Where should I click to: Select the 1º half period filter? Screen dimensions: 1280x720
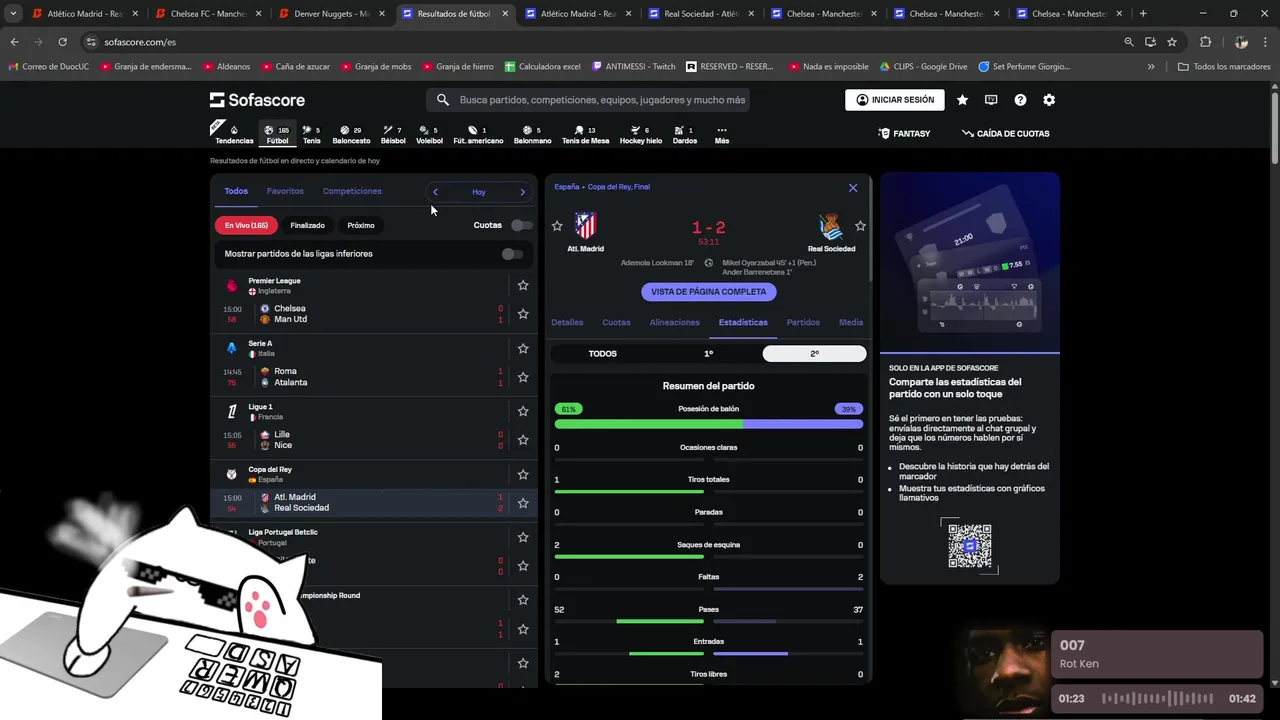pos(709,354)
